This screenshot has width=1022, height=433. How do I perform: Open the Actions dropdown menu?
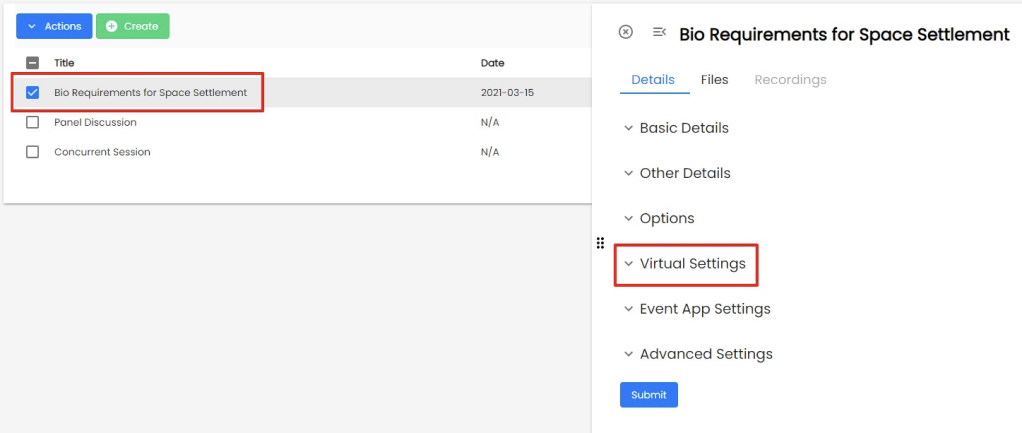coord(54,26)
